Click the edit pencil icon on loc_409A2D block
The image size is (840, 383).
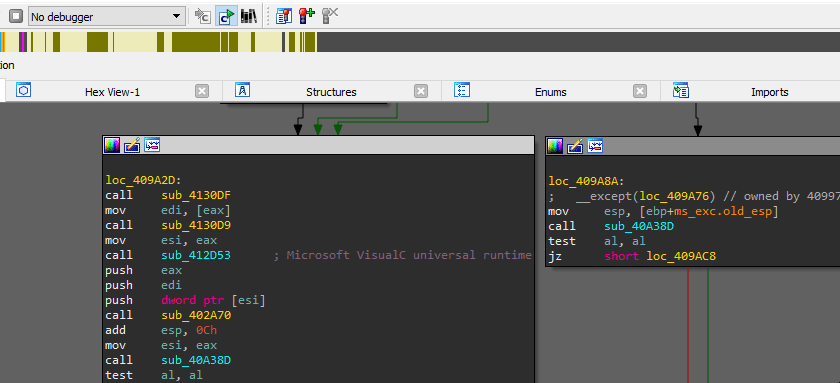click(132, 145)
